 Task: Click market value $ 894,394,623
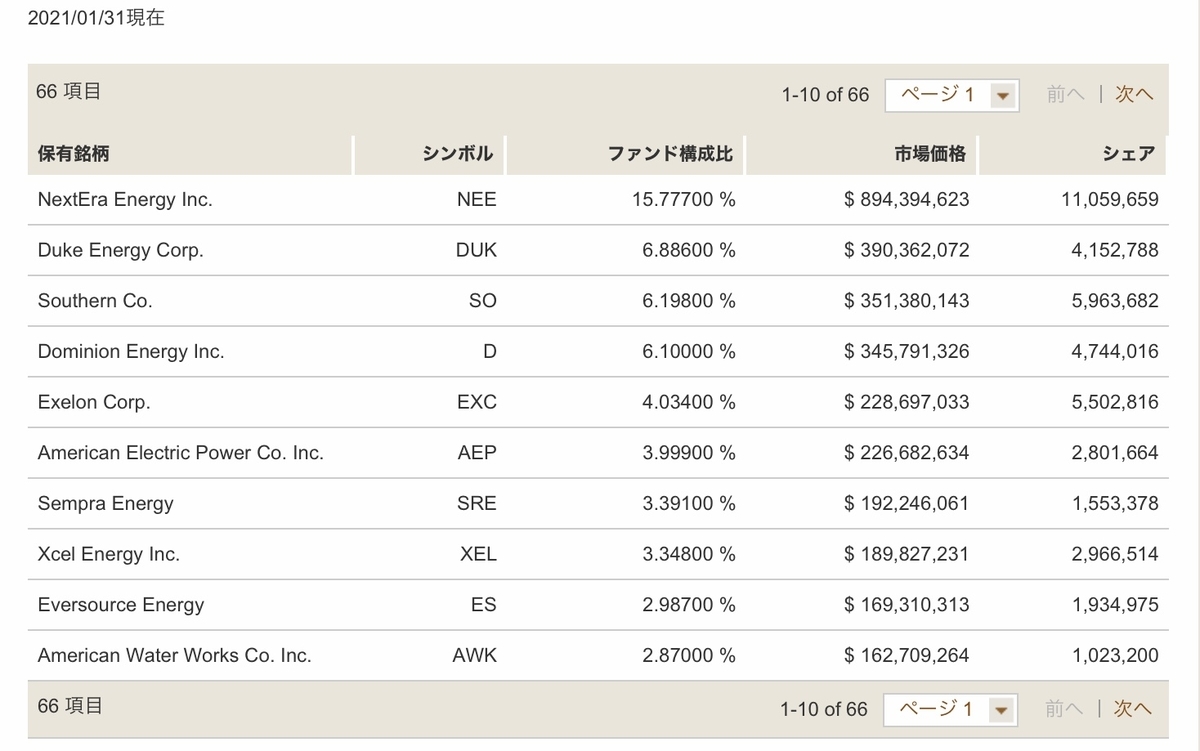tap(907, 199)
